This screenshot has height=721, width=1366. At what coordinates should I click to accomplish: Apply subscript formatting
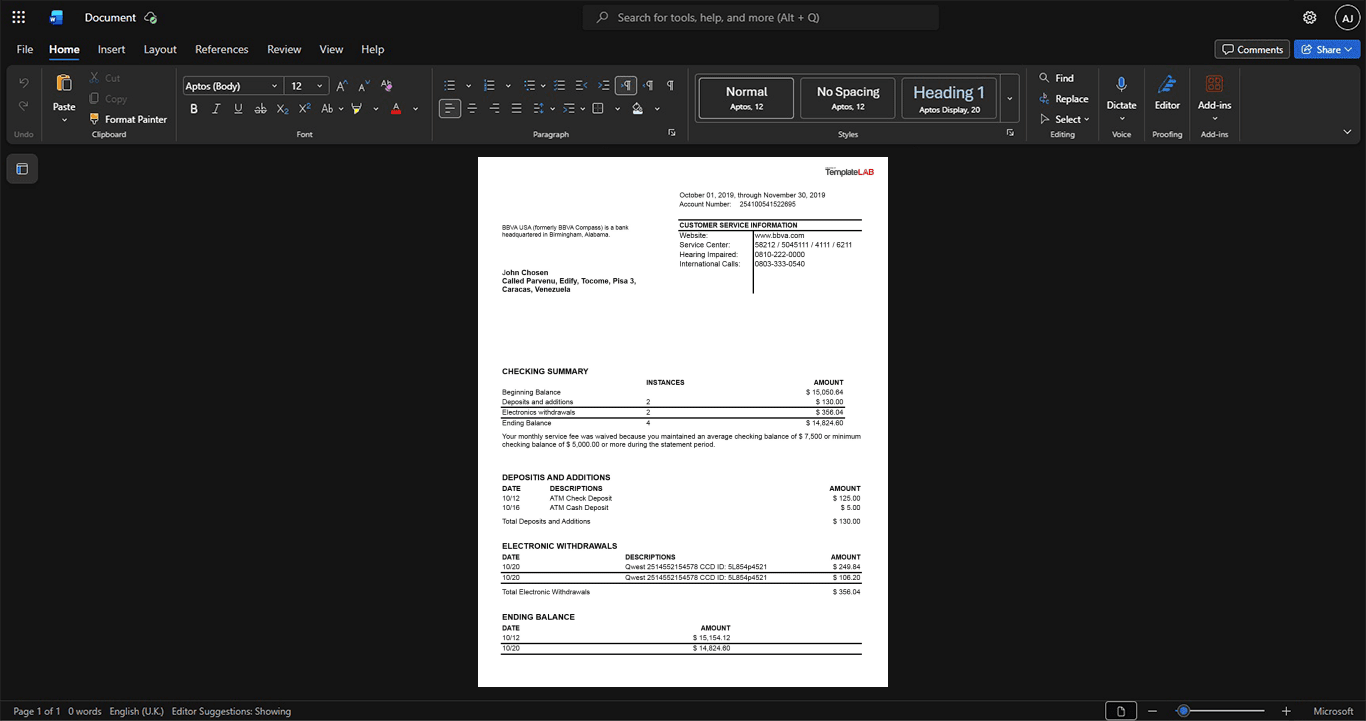click(282, 108)
